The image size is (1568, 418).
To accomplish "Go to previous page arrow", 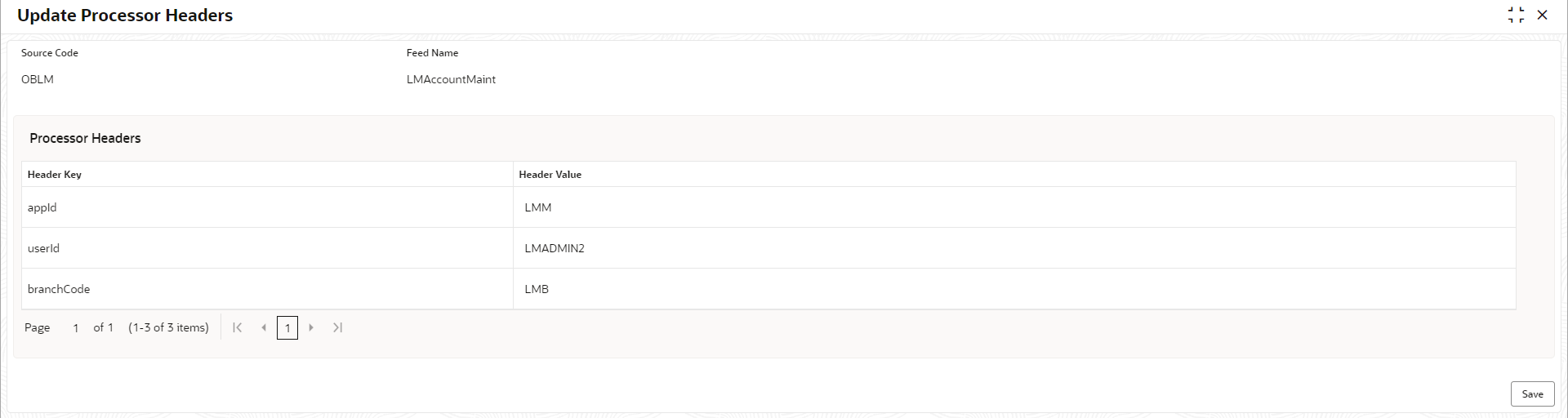I will point(264,327).
